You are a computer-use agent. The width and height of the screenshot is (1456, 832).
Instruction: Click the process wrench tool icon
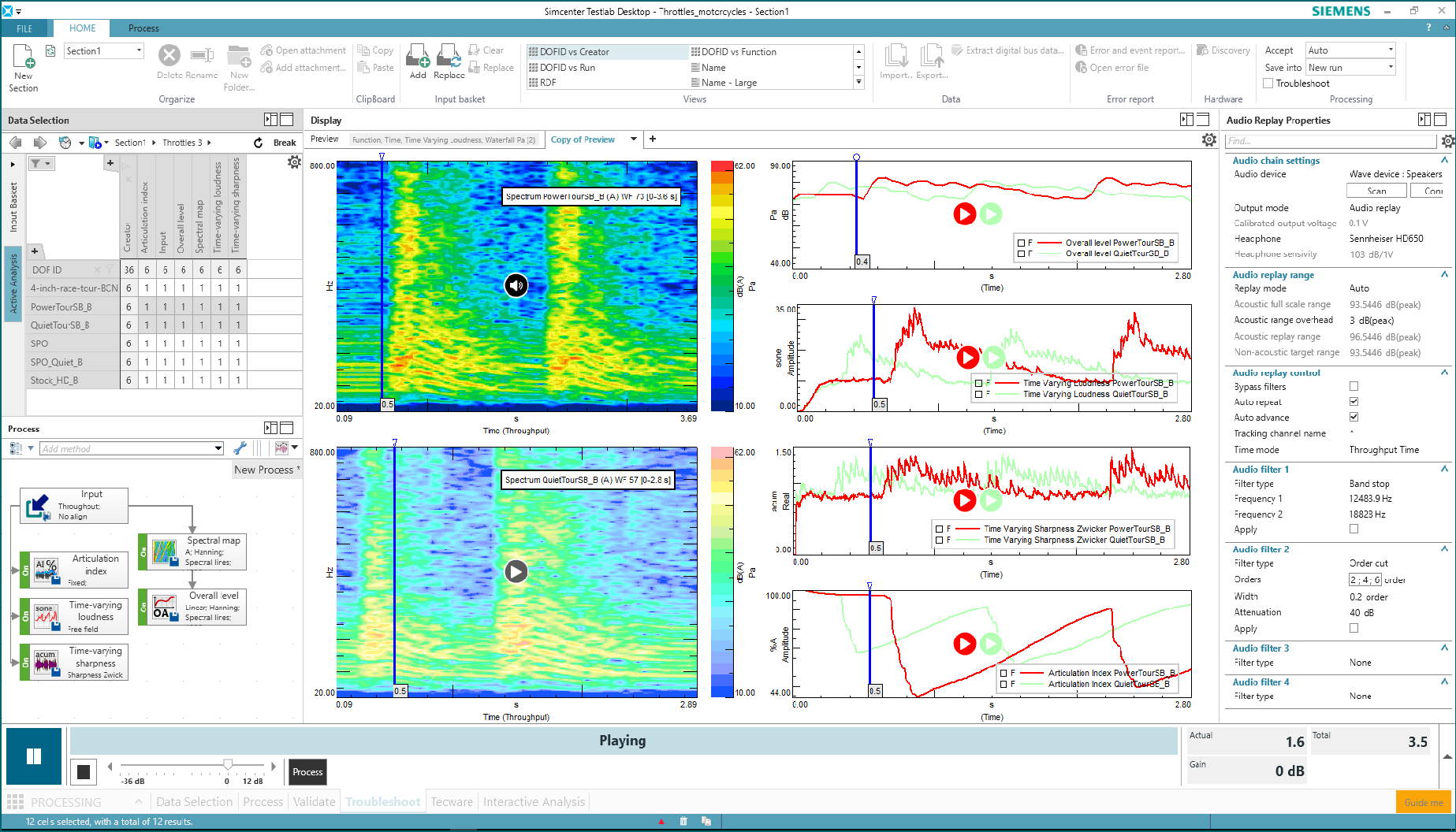[240, 448]
